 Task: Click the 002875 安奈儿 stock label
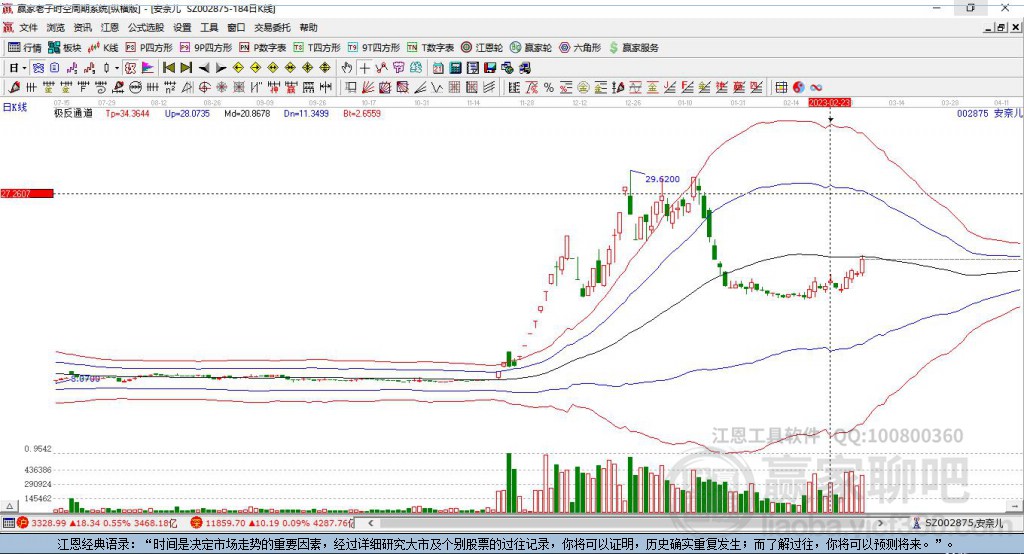tap(989, 113)
